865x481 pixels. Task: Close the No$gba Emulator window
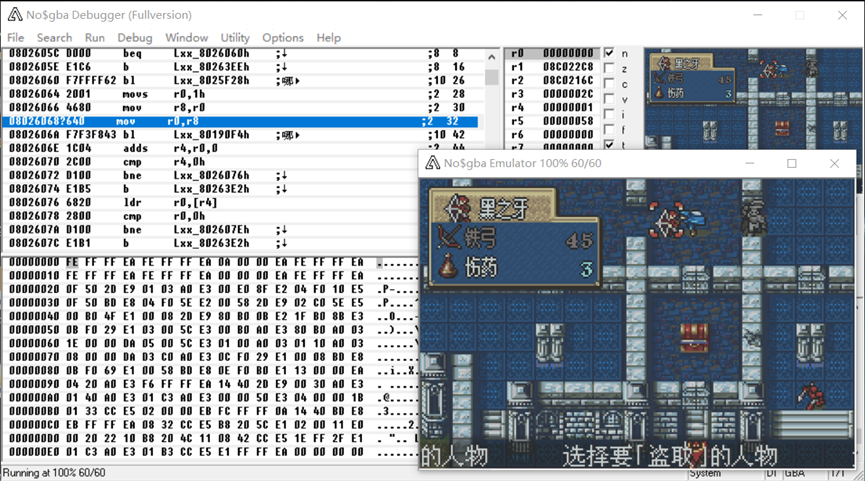pyautogui.click(x=834, y=163)
